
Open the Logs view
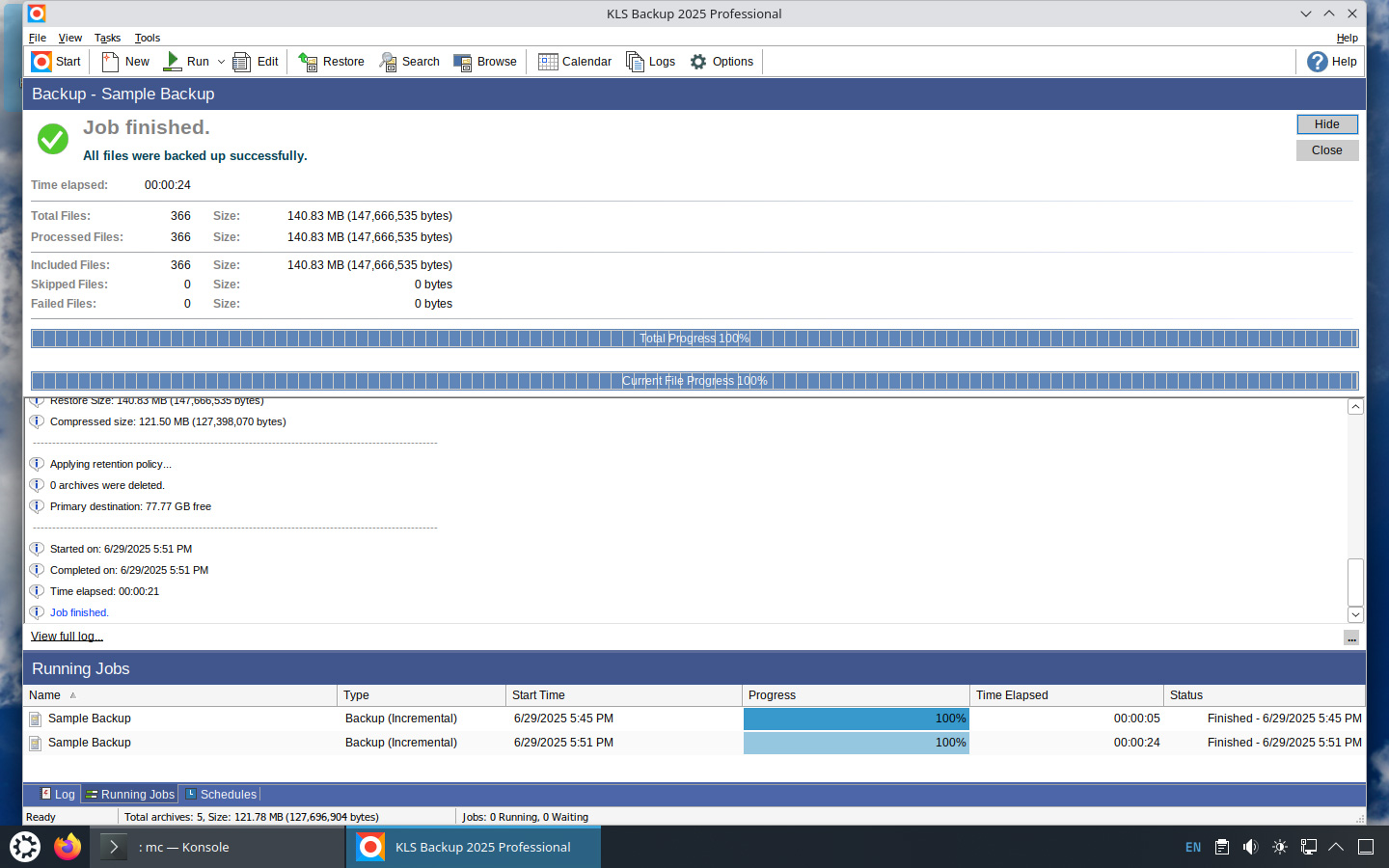click(651, 62)
